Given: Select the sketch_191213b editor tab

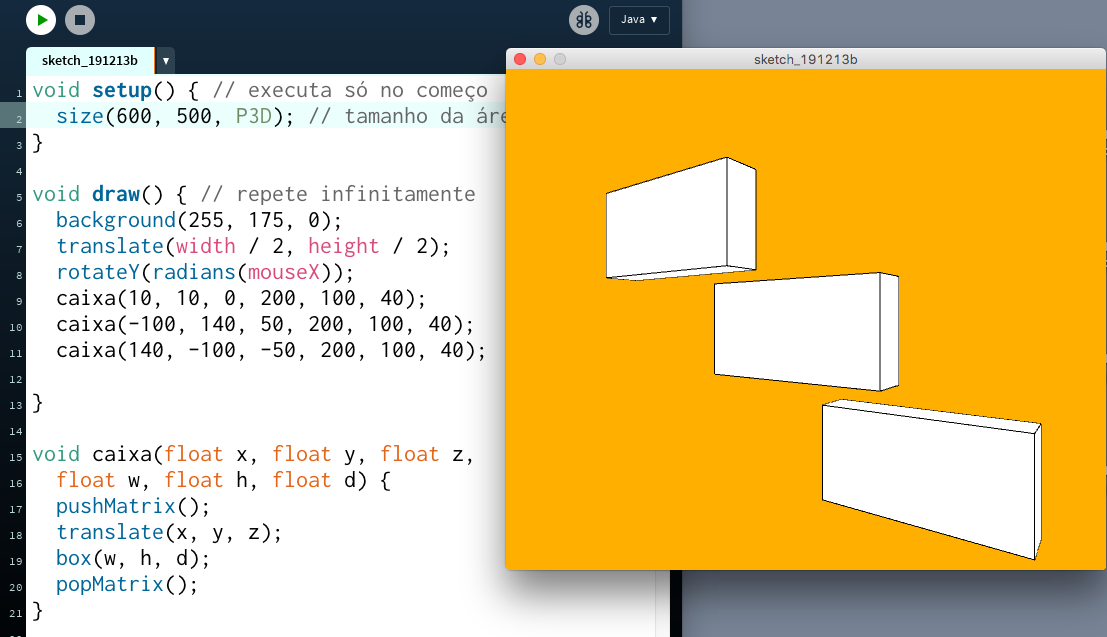Looking at the screenshot, I should (x=90, y=60).
